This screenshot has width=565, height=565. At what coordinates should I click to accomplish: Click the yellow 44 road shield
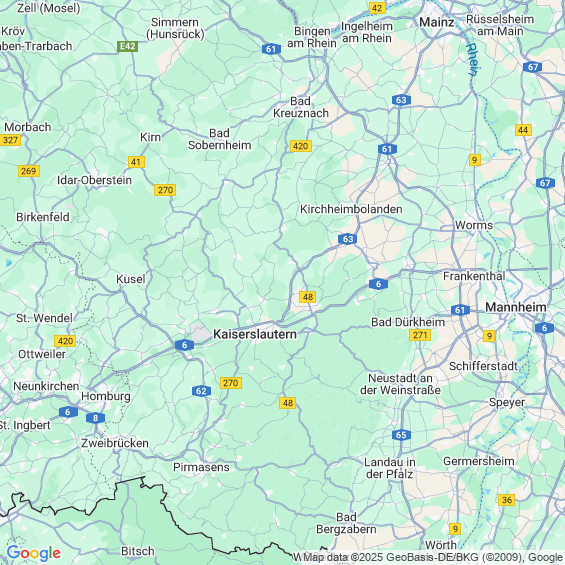(x=523, y=130)
